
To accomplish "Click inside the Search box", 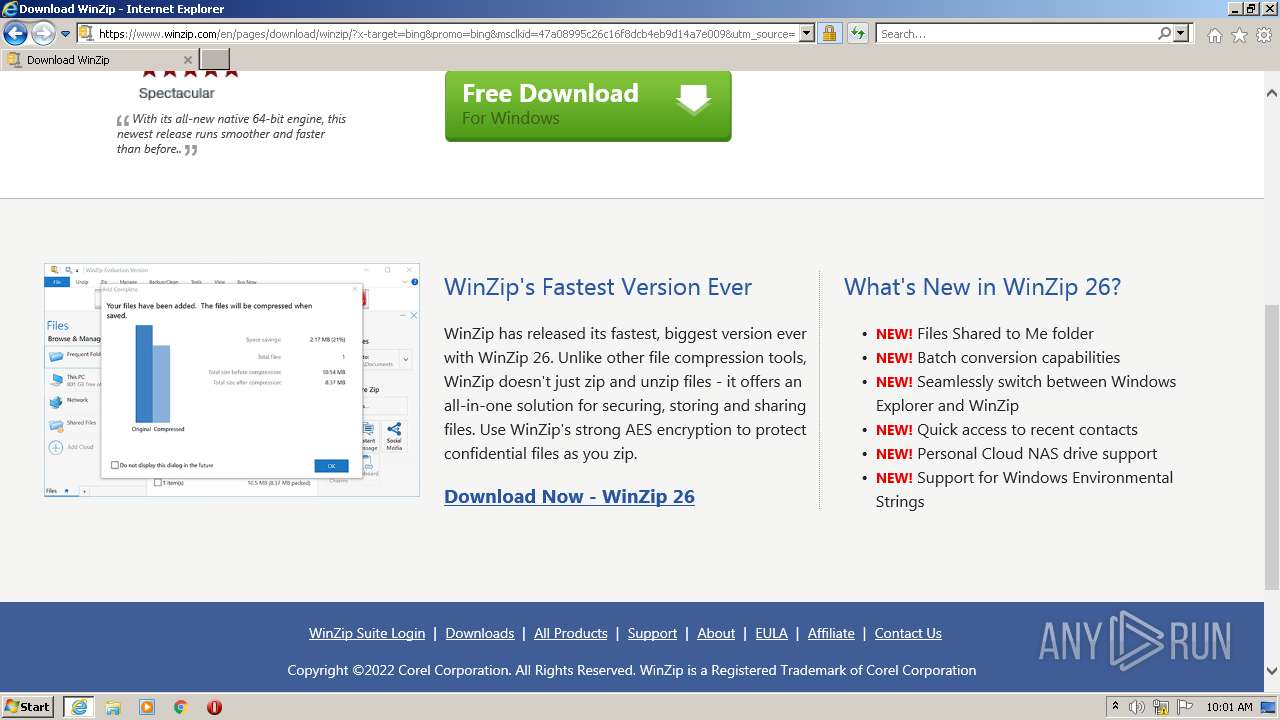I will click(x=1016, y=34).
